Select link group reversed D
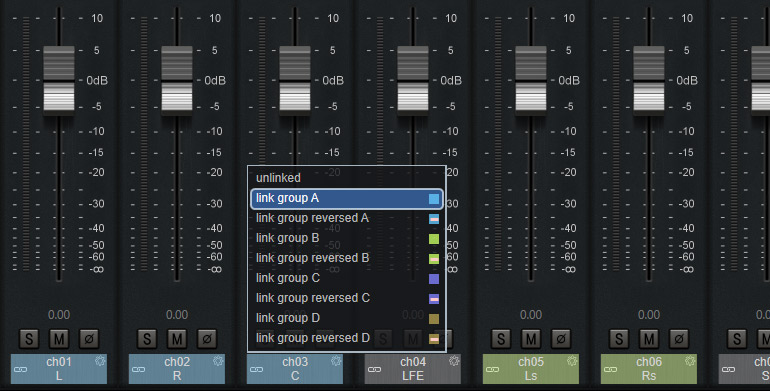The width and height of the screenshot is (770, 391). pyautogui.click(x=347, y=338)
